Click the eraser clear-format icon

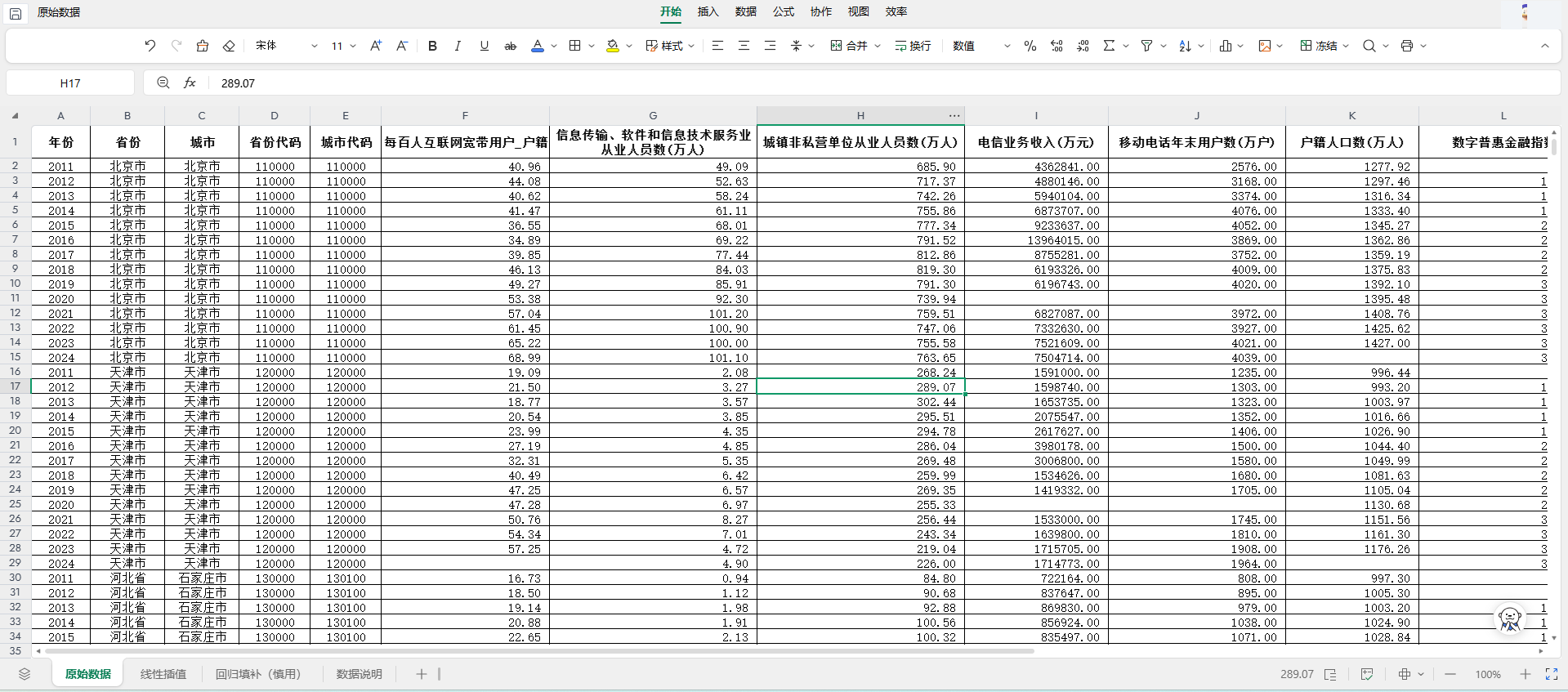(229, 46)
